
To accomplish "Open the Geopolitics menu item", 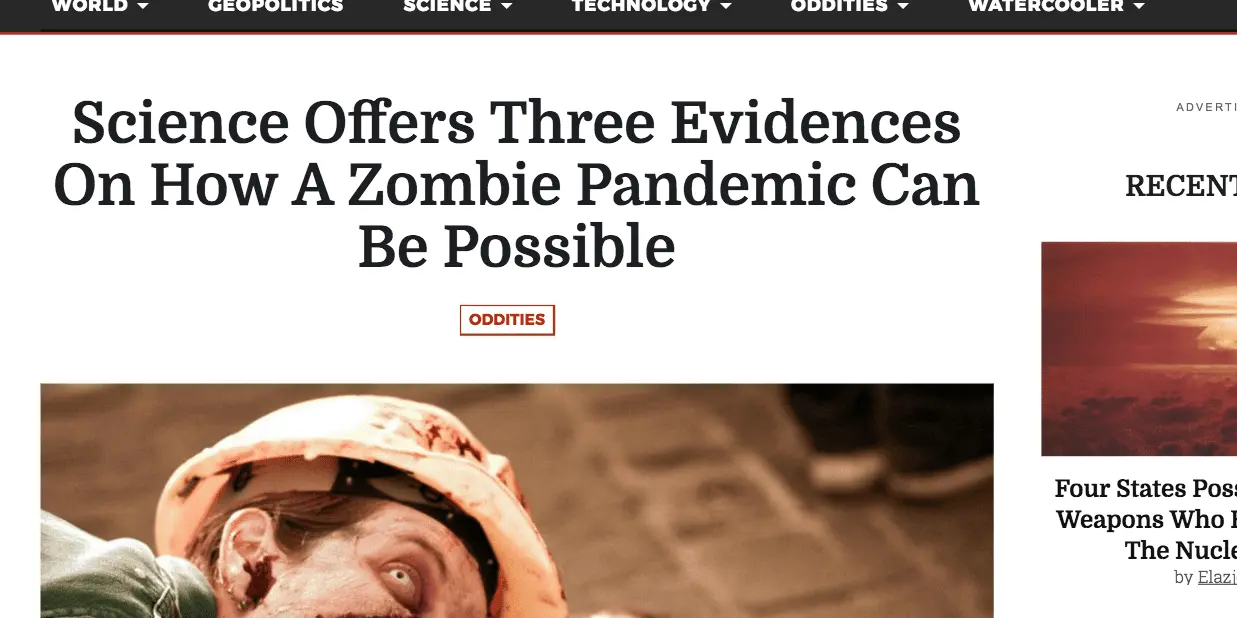I will 275,6.
